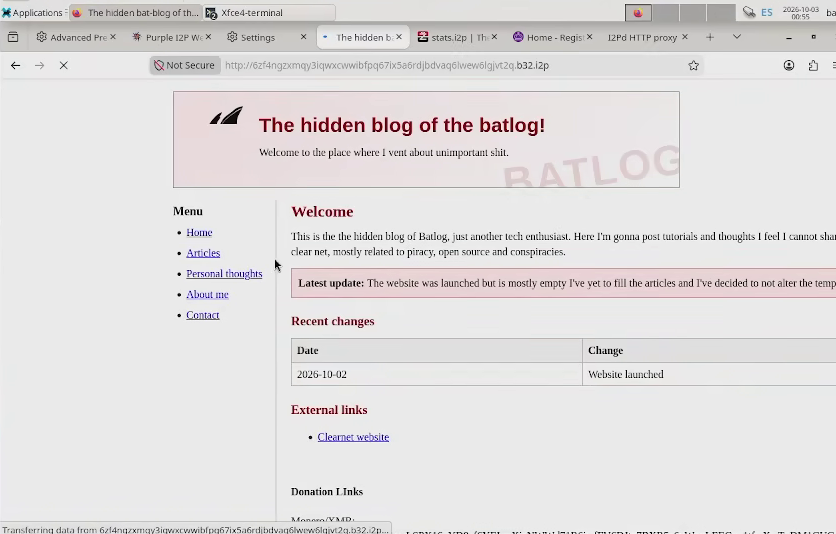
Task: Close the Purple I2P tab
Action: [x=208, y=37]
